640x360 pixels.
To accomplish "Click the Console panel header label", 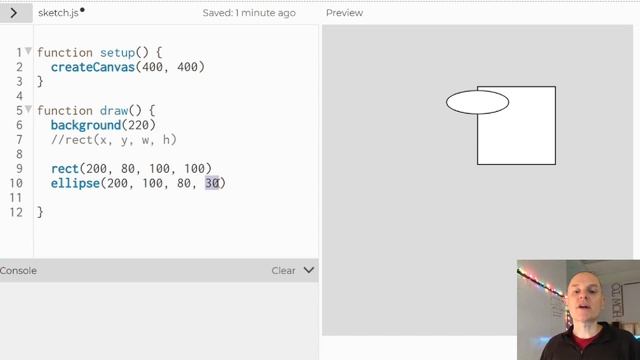I will coord(18,271).
